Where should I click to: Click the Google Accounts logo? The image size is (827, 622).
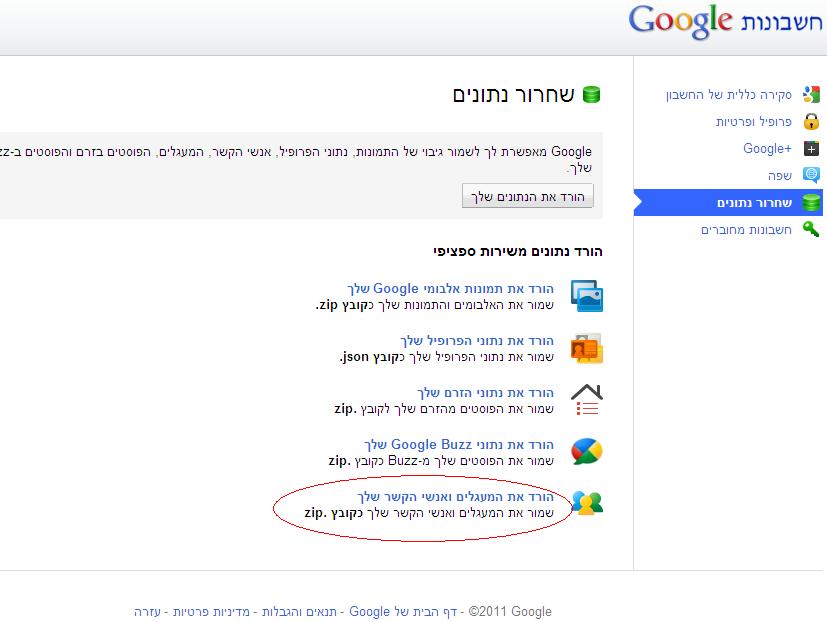pos(725,22)
